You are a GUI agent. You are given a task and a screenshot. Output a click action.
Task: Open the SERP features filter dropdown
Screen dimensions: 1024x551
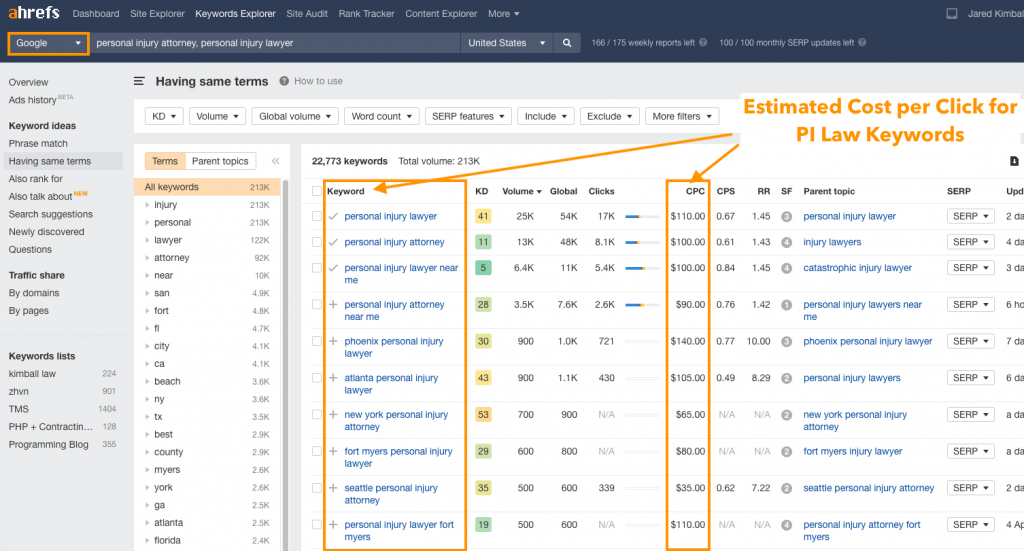[468, 116]
